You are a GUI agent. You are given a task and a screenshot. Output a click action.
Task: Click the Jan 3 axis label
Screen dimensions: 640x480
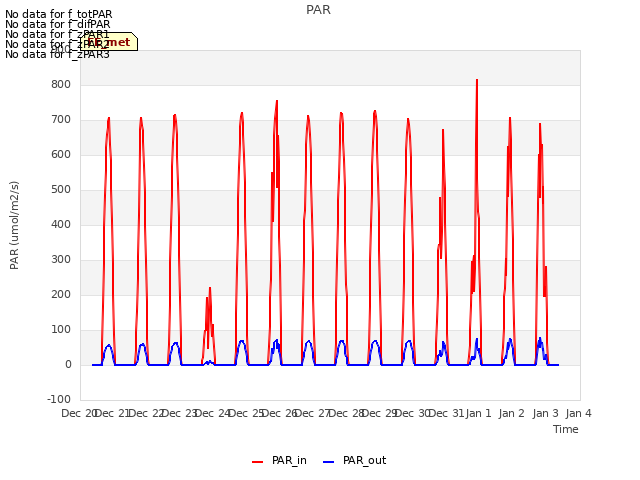[545, 413]
